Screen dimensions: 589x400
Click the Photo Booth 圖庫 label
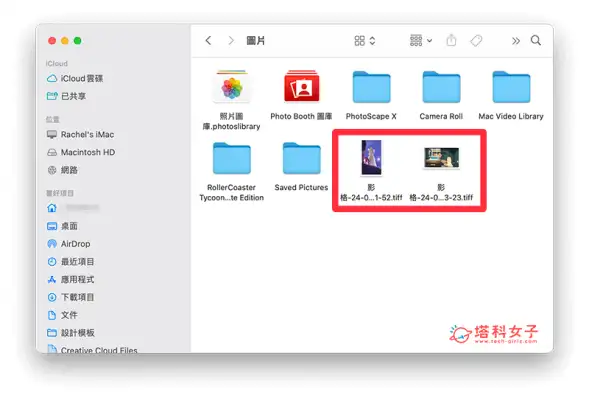(301, 116)
